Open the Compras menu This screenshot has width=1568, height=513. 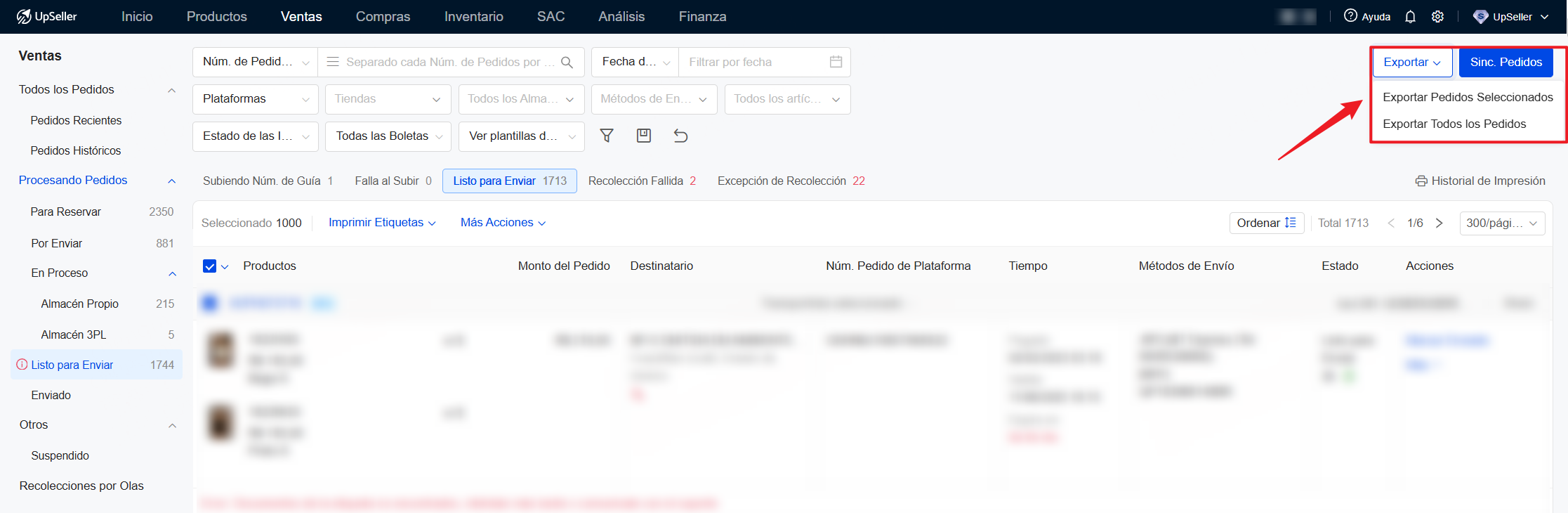[x=383, y=16]
